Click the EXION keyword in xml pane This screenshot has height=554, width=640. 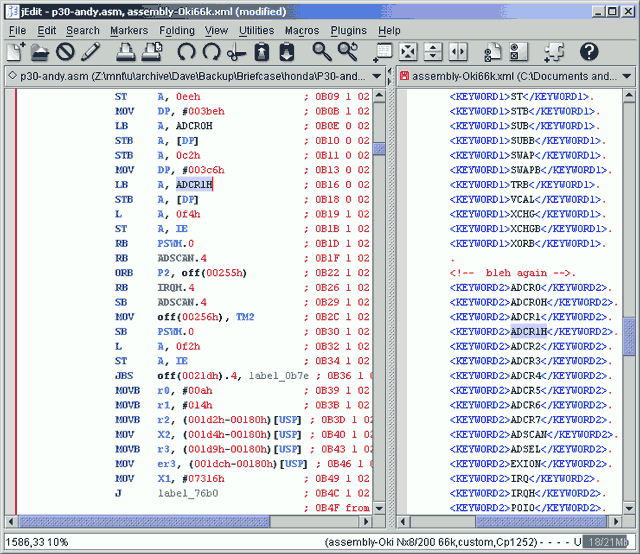pos(525,464)
